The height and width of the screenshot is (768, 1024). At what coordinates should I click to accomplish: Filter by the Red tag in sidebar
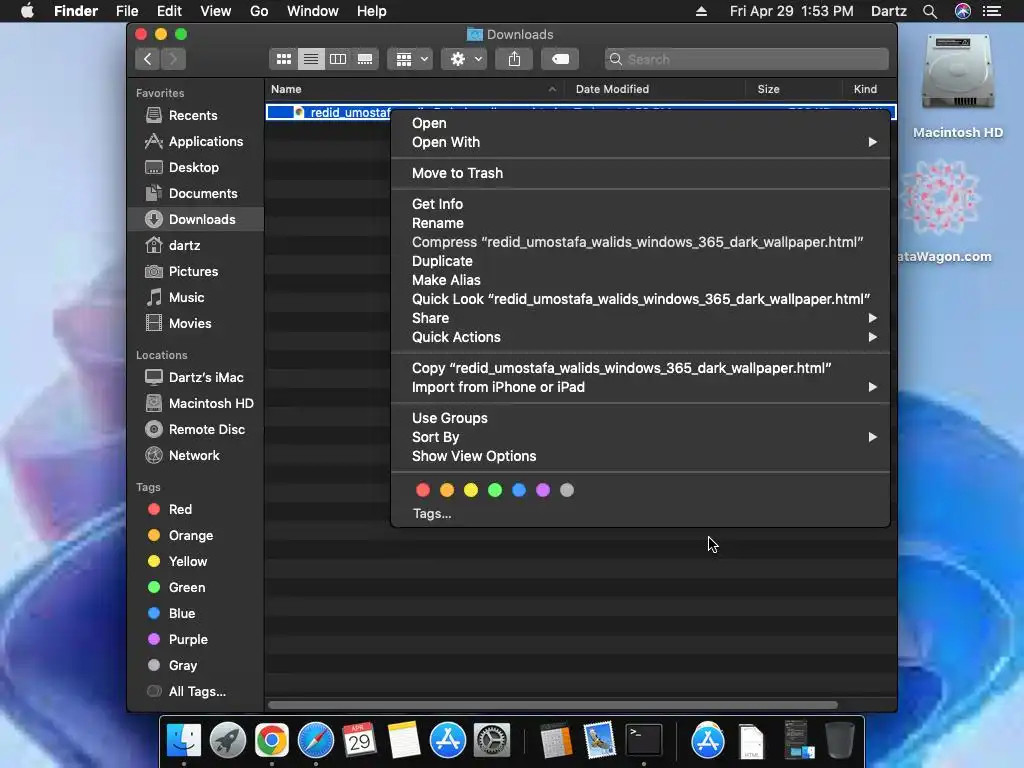pos(196,509)
